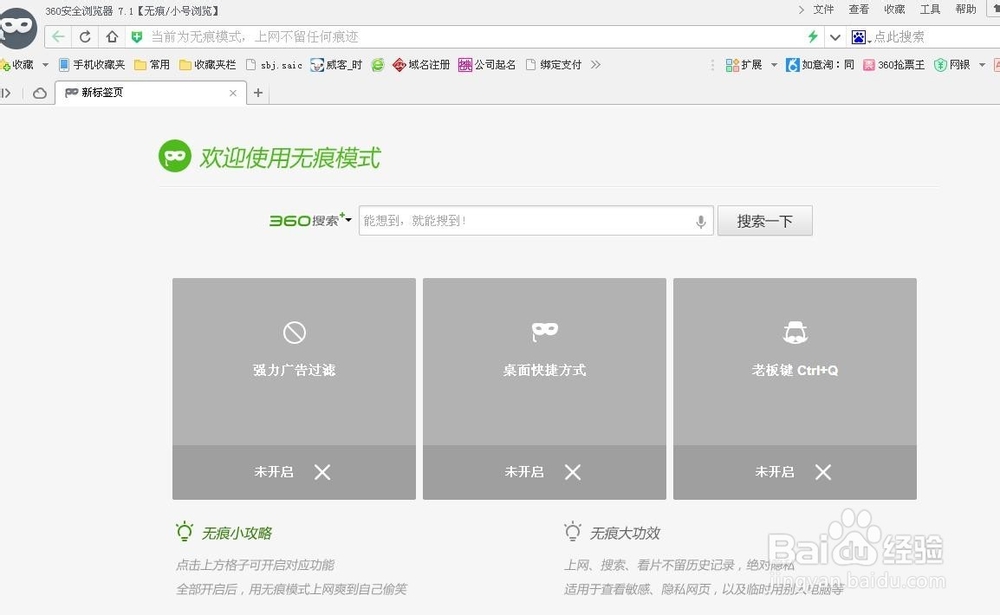
Task: Go to the home page icon
Action: [x=112, y=36]
